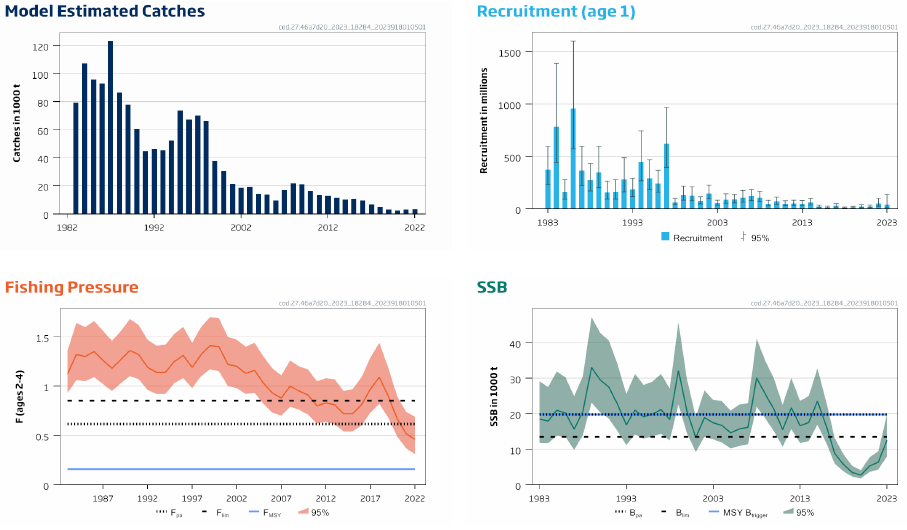Click the Fishing Pressure chart title

(x=72, y=288)
